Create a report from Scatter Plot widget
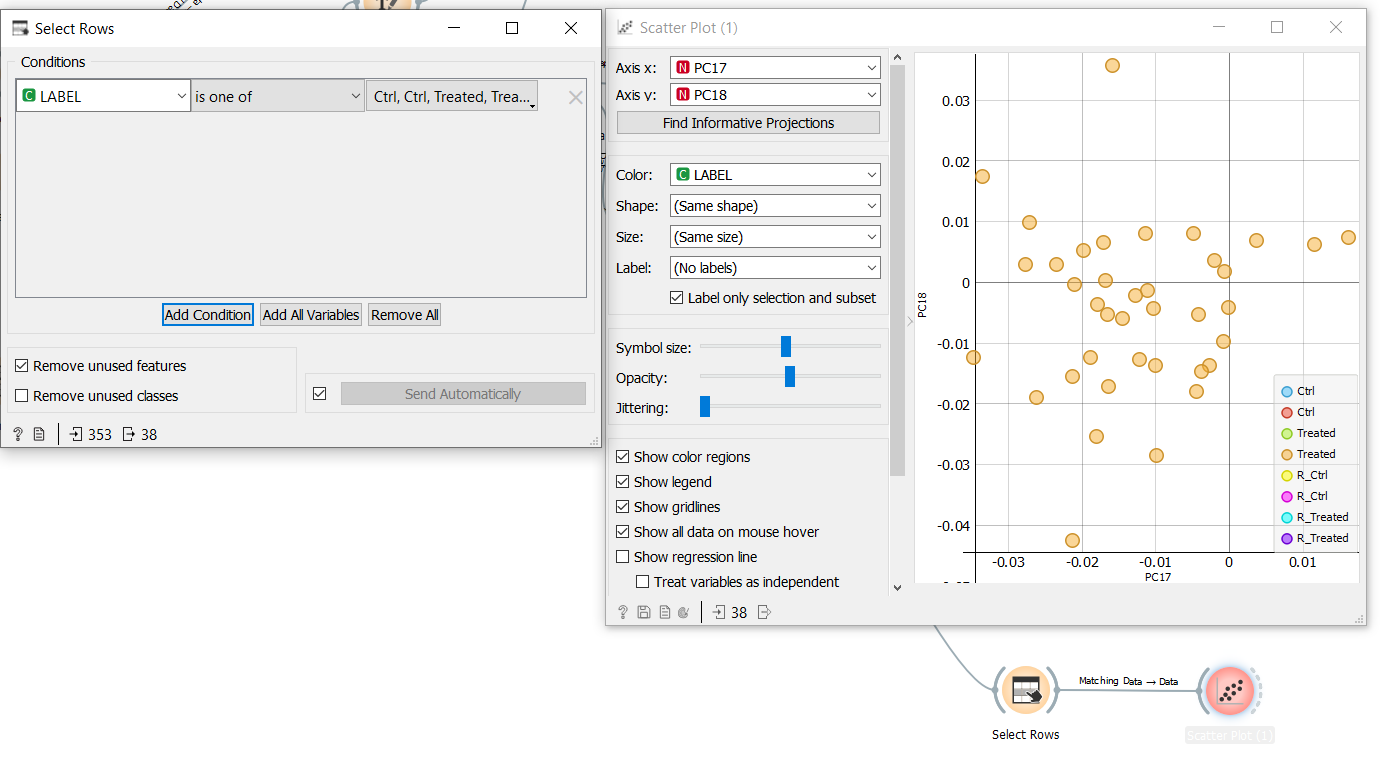Image resolution: width=1387 pixels, height=774 pixels. point(664,611)
